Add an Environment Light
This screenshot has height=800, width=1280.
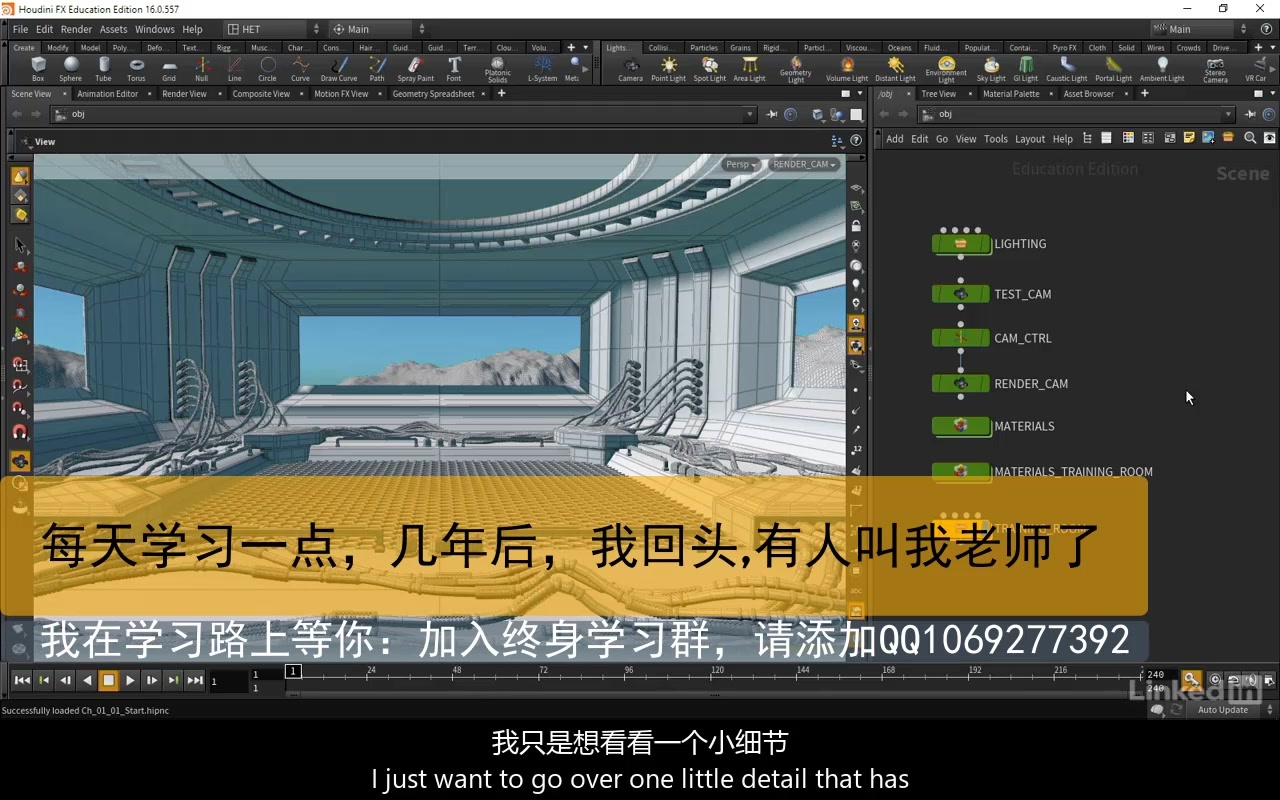click(946, 70)
